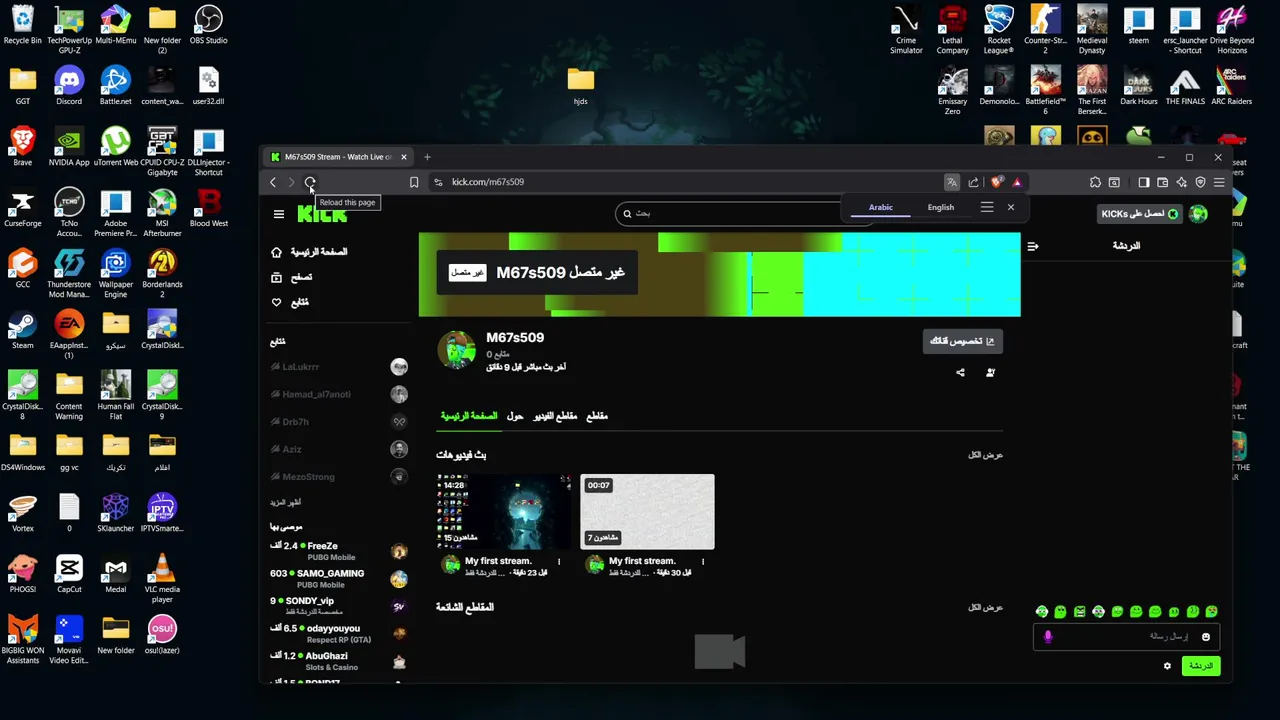Select the Arabic tab in translate popup

tap(881, 207)
